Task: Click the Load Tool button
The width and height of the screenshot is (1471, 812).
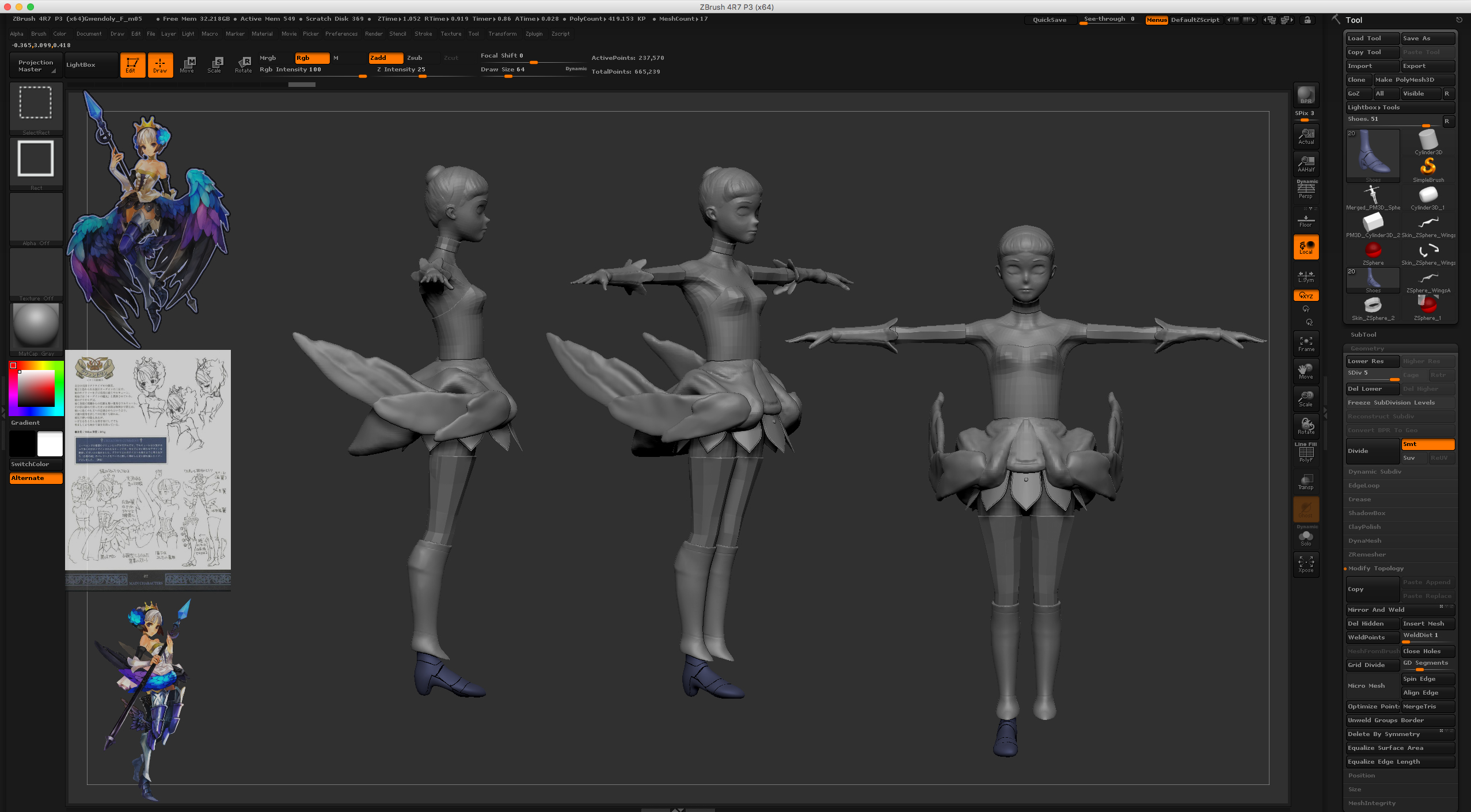Action: (x=1373, y=39)
